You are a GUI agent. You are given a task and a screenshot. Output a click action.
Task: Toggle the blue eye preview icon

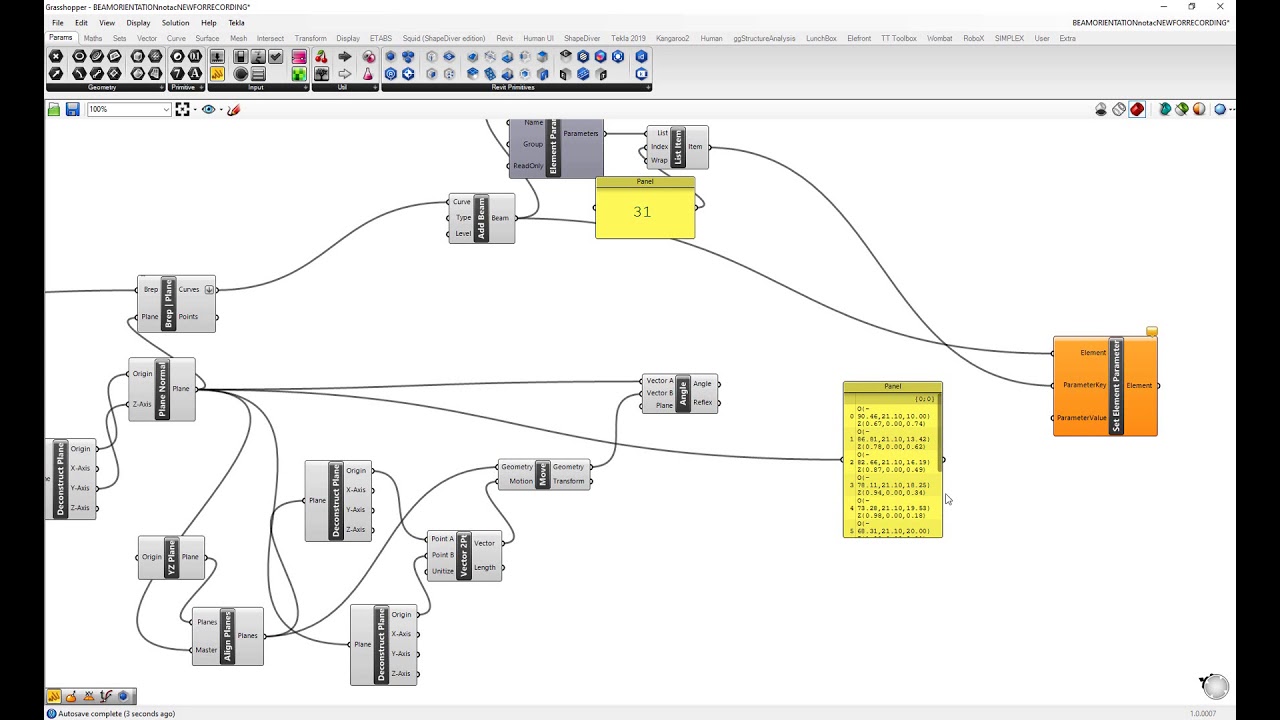point(208,109)
